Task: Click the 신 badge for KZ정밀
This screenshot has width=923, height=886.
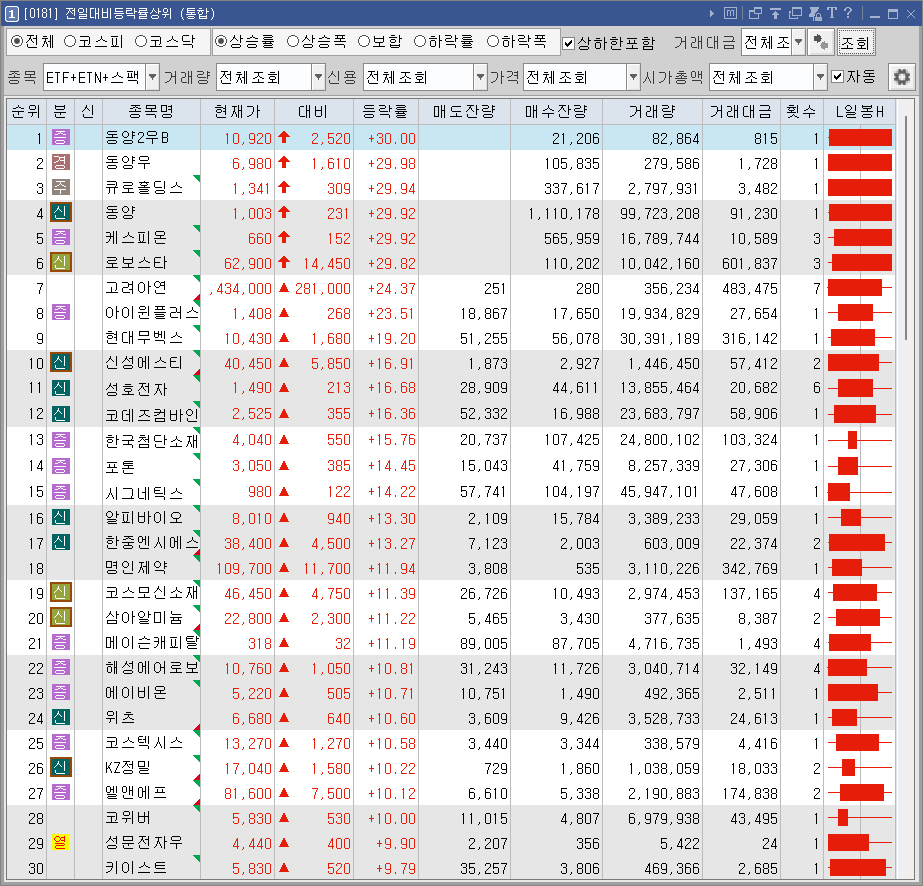Action: click(x=61, y=768)
